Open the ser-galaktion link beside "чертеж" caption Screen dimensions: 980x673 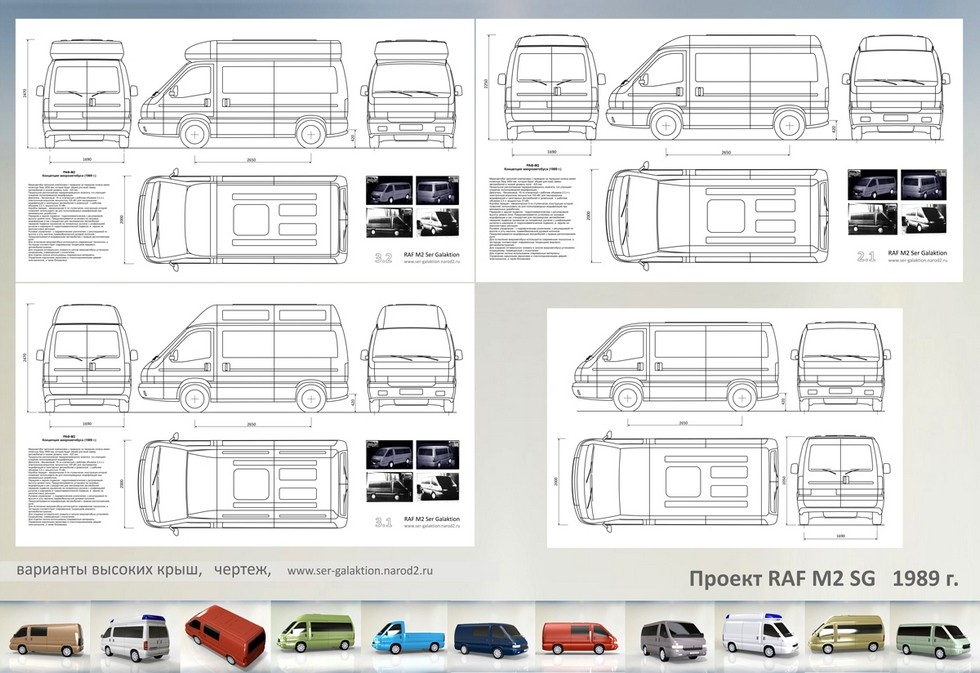(361, 571)
